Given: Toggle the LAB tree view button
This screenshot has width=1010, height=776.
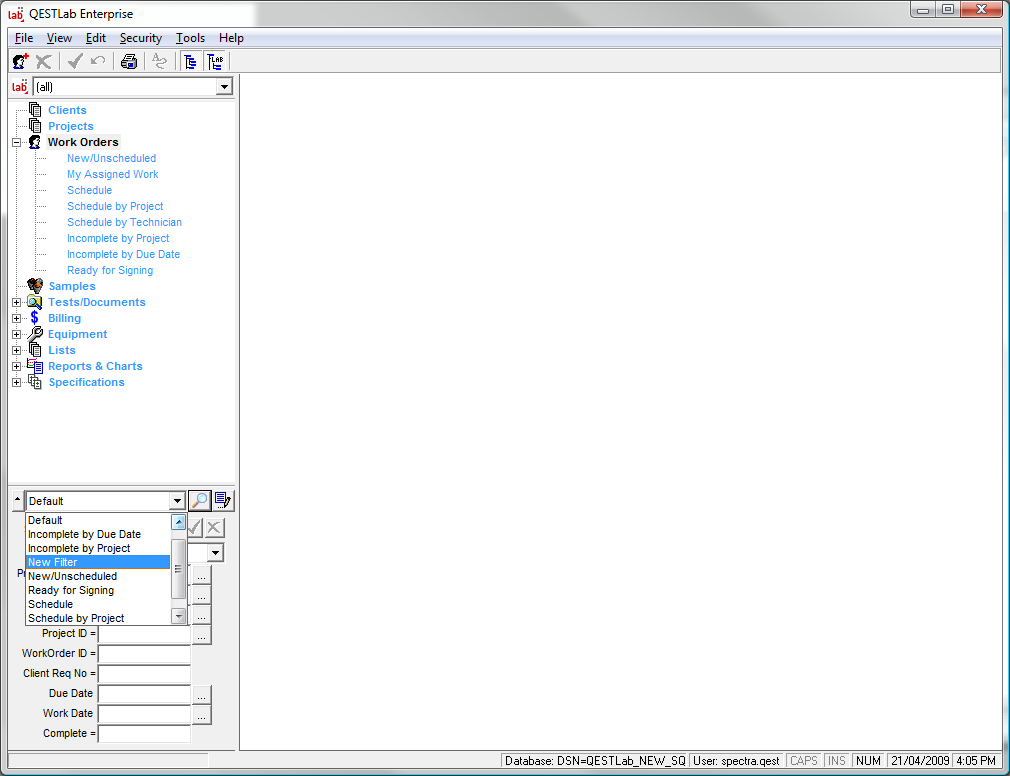Looking at the screenshot, I should pyautogui.click(x=215, y=62).
